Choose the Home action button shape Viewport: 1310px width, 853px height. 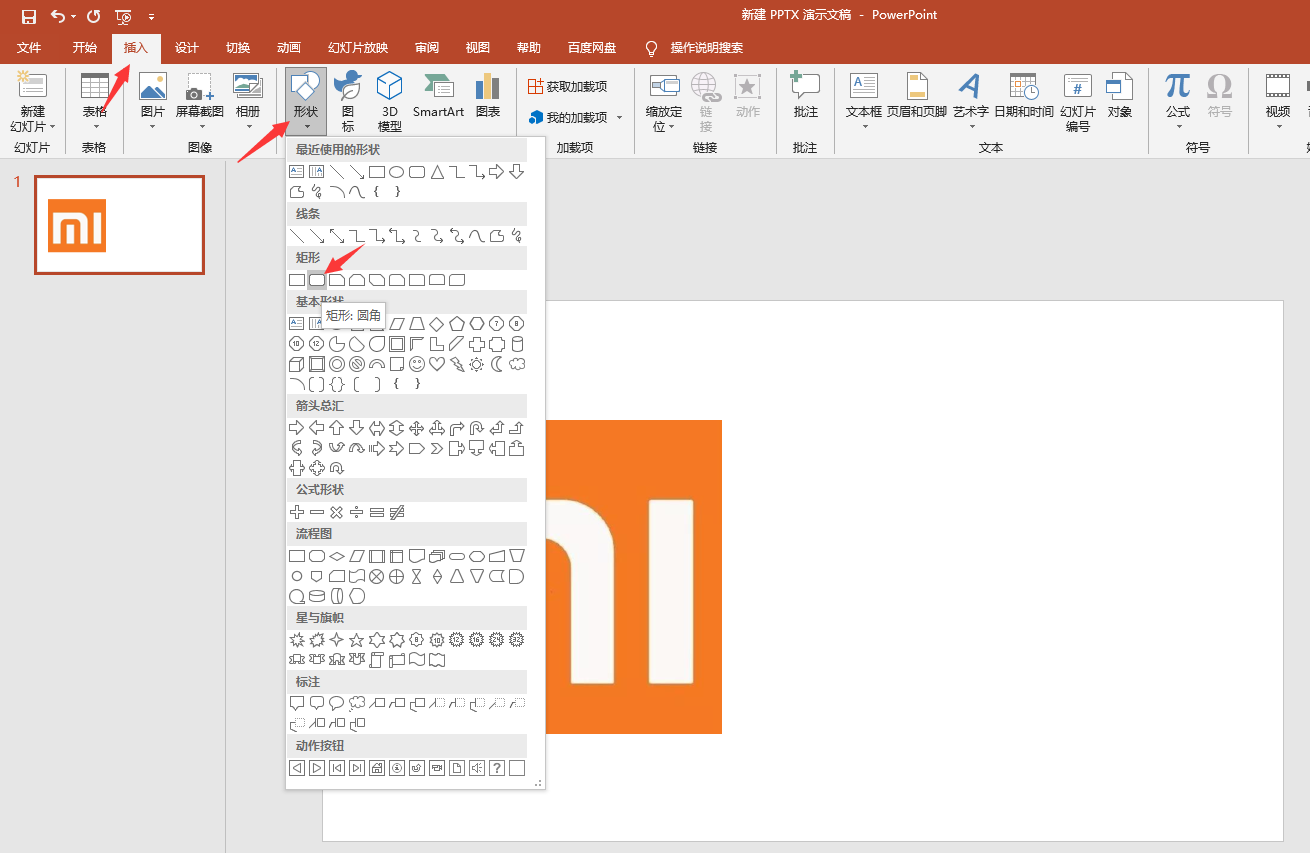pos(377,768)
